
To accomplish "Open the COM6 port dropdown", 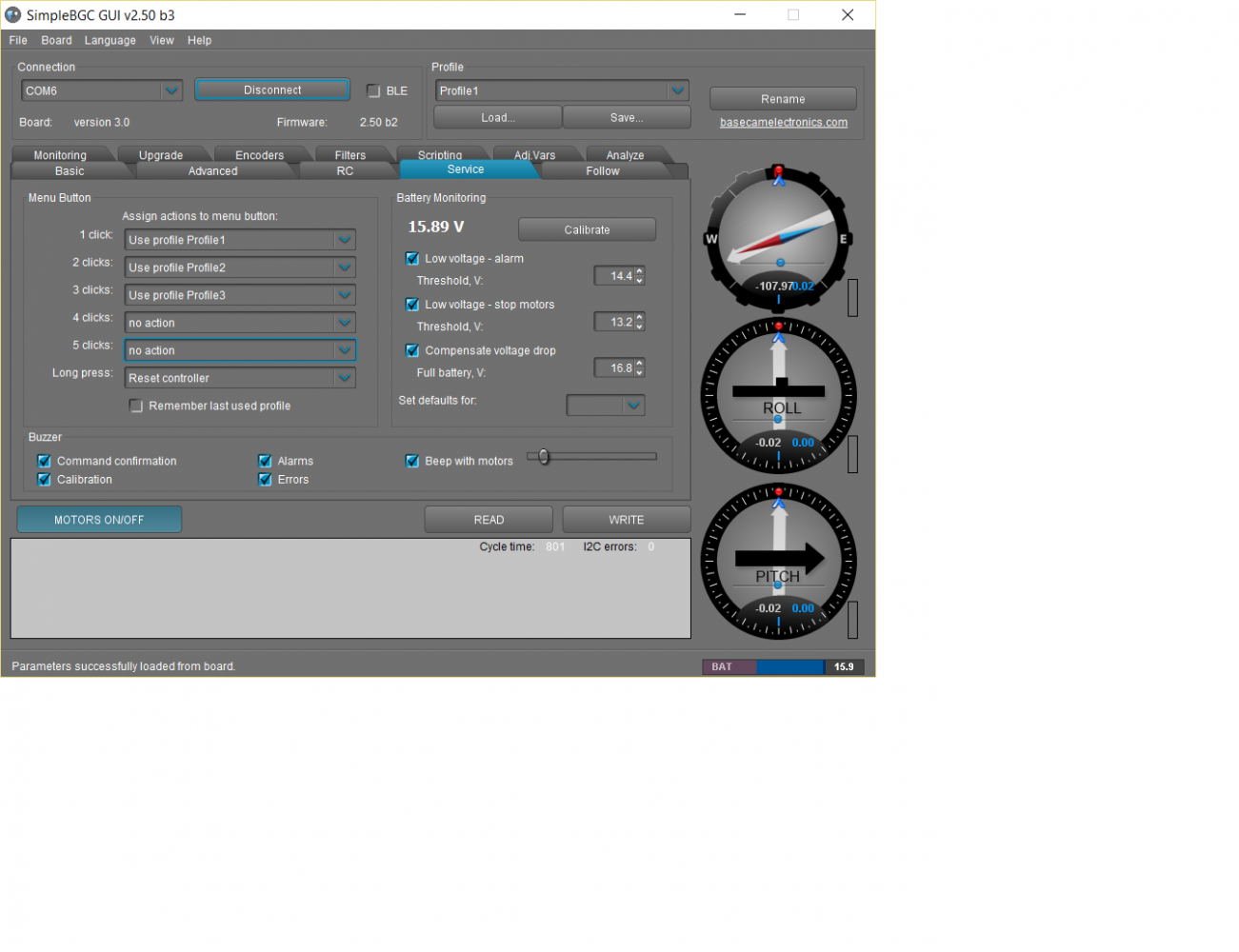I will 171,91.
